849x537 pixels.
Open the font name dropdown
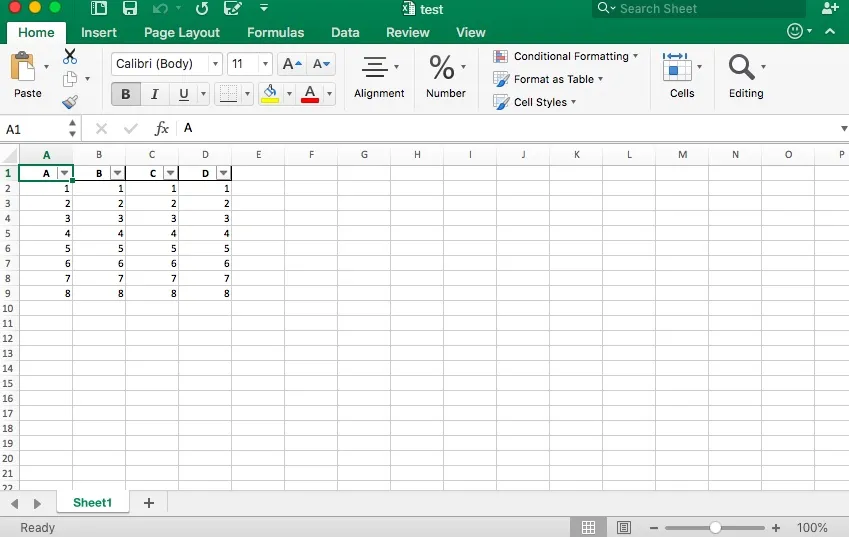215,64
